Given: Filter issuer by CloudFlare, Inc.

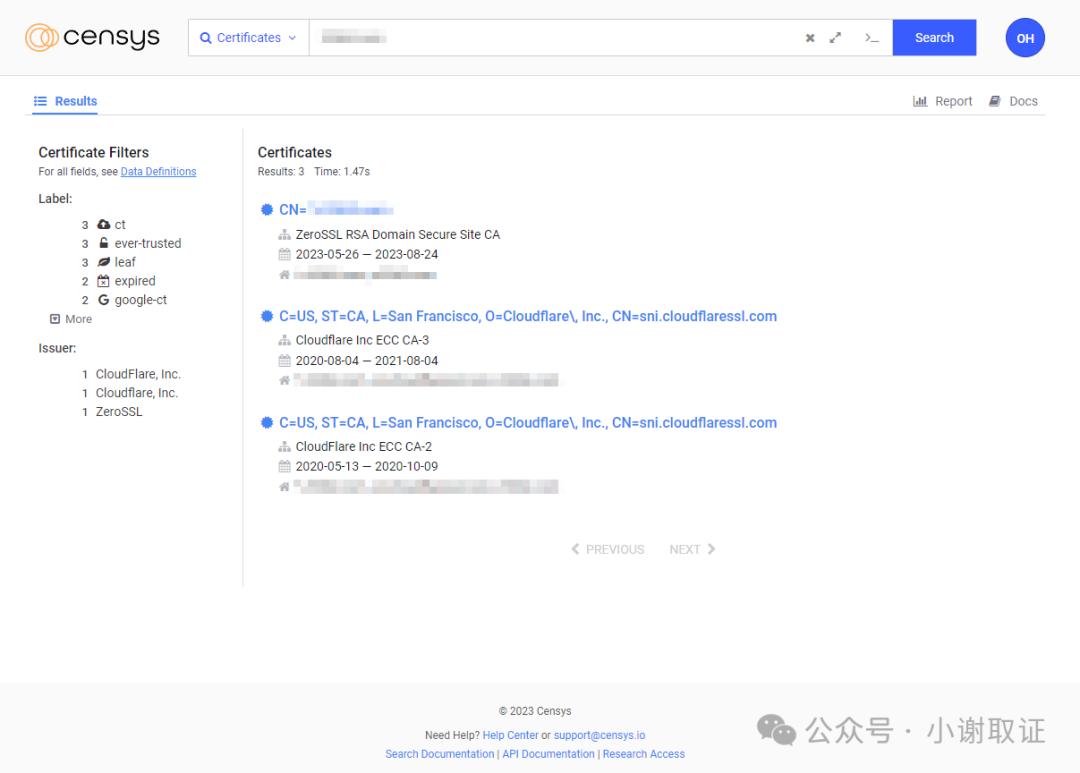Looking at the screenshot, I should [x=138, y=374].
